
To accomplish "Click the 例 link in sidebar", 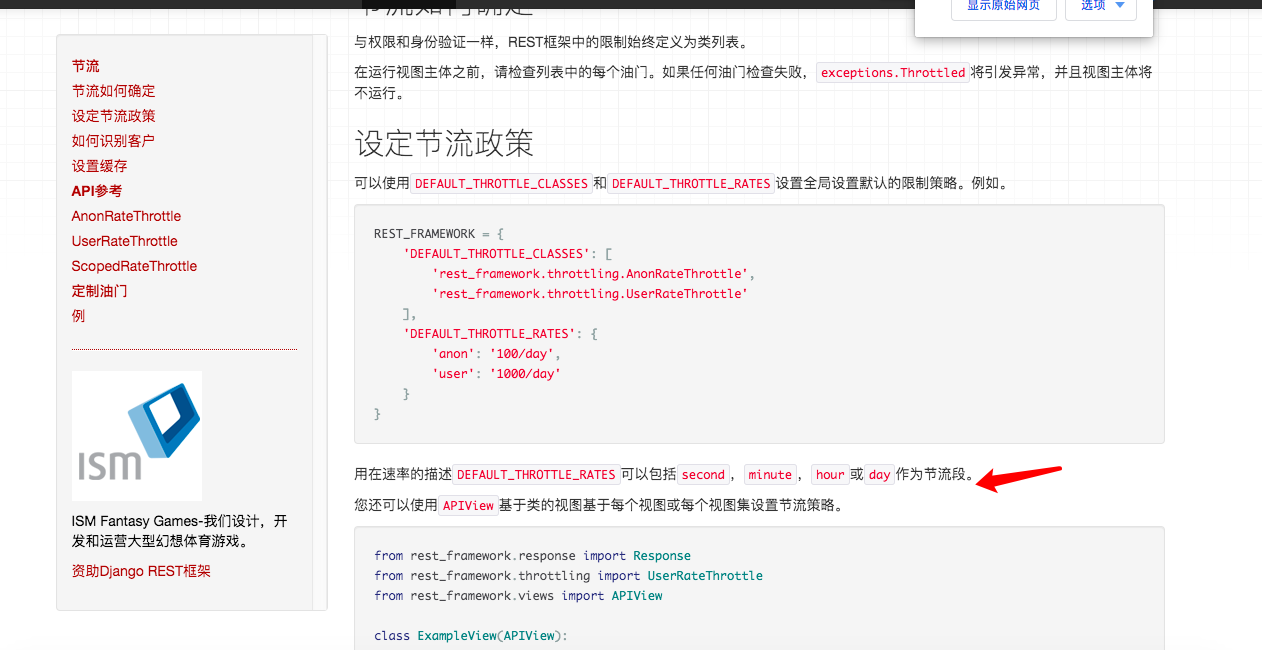I will (x=79, y=316).
